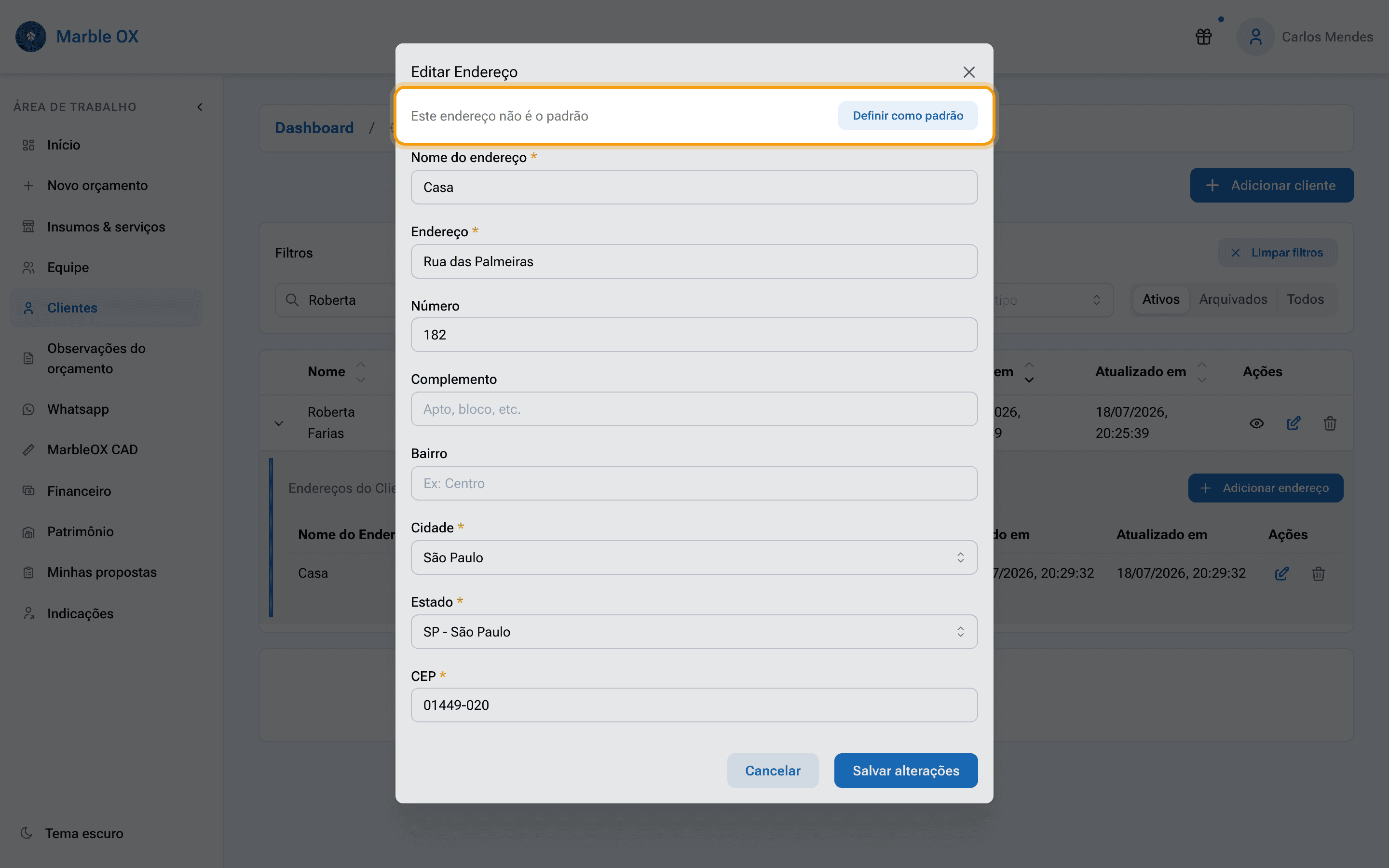1389x868 pixels.
Task: Go to Patrimônio page
Action: 107,531
